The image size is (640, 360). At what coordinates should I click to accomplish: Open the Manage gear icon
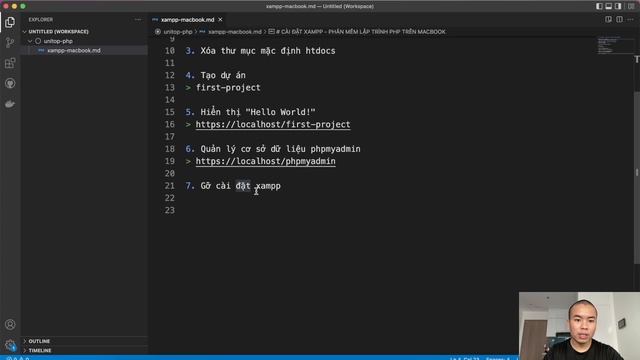(10, 345)
